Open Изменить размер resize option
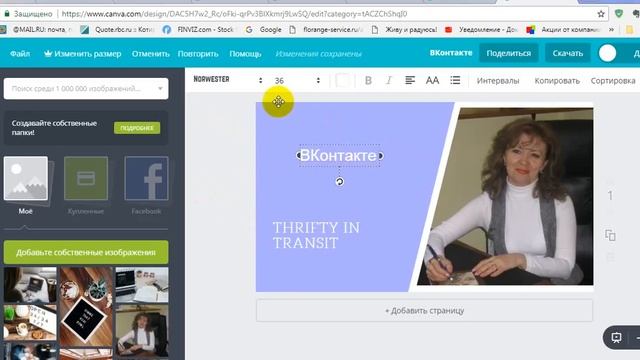Image resolution: width=640 pixels, height=360 pixels. tap(87, 54)
